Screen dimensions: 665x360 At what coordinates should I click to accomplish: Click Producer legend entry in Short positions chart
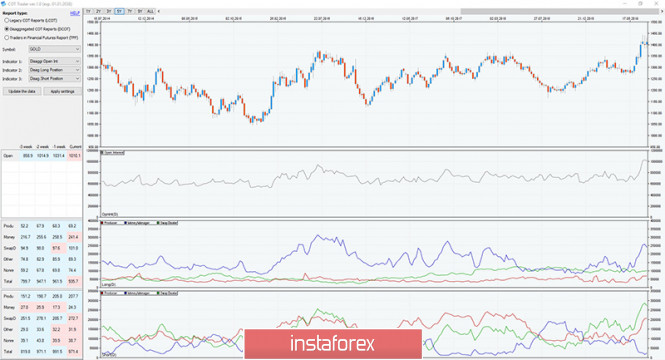(x=109, y=293)
